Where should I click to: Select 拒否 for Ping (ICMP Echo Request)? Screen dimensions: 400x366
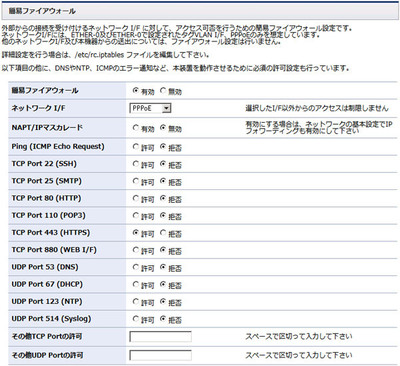[x=163, y=146]
